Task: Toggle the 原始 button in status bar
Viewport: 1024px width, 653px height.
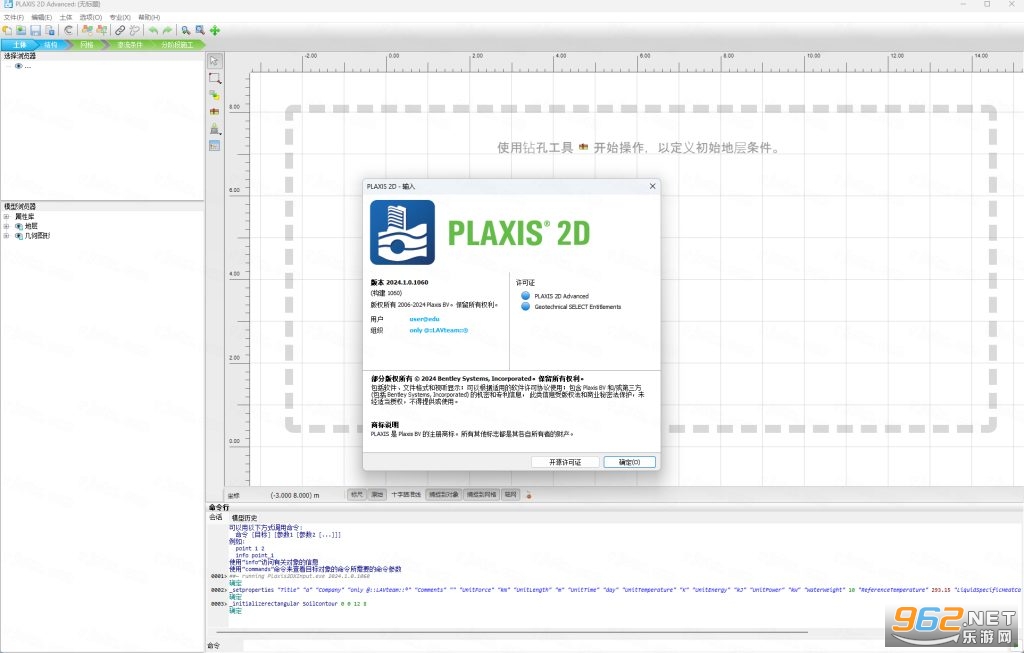Action: pos(377,494)
